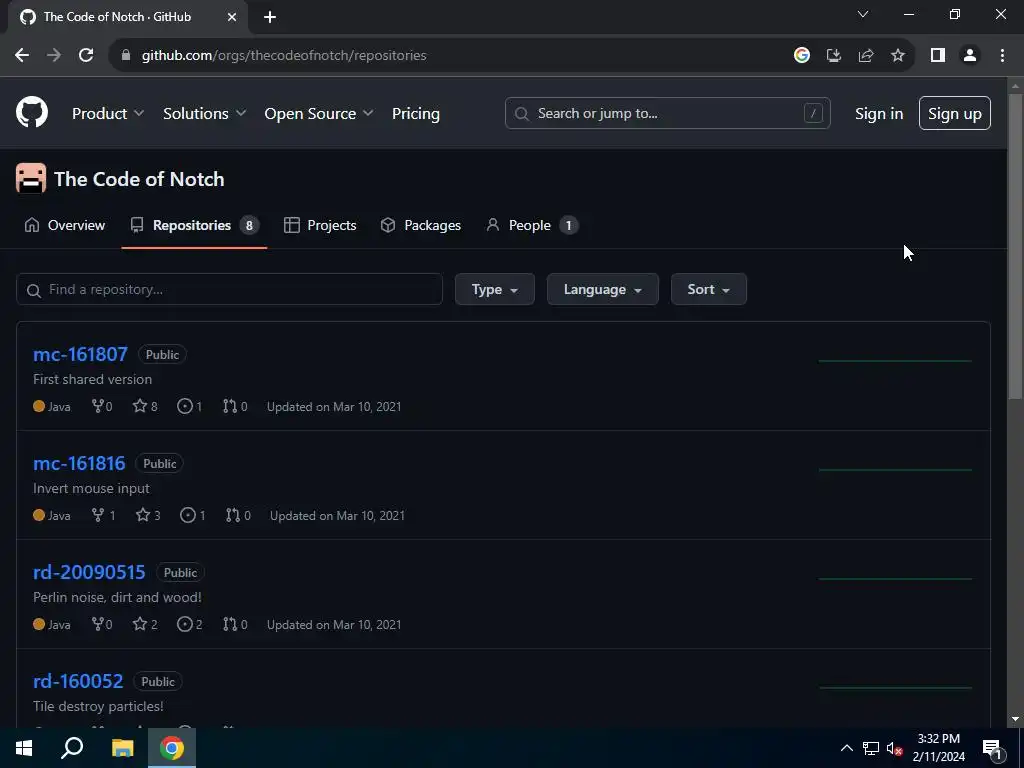Click the Google account icon in toolbar

coord(801,56)
